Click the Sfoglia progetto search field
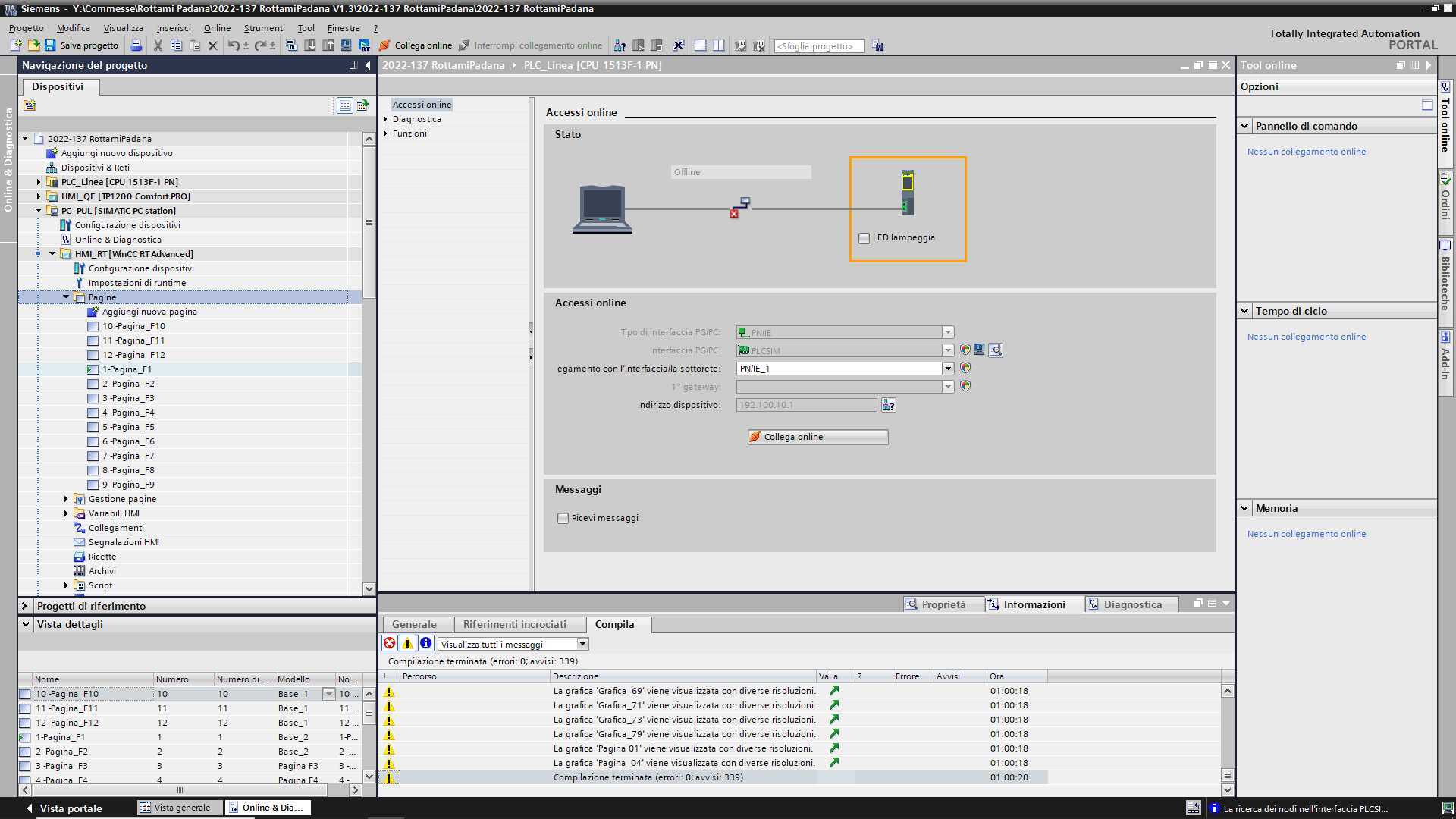1456x819 pixels. coord(819,46)
